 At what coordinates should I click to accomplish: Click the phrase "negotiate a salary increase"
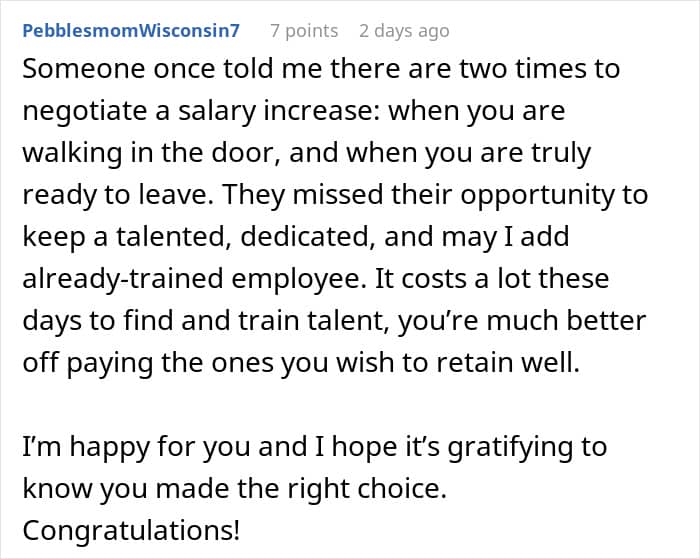[201, 111]
